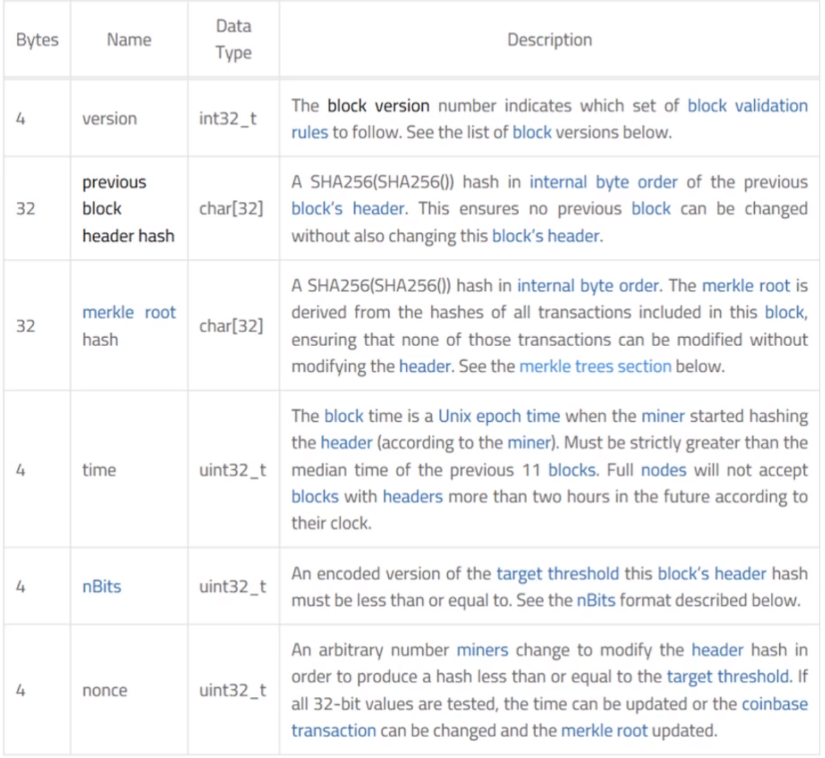Open the 'block validation rules' link
Screen dimensions: 825x758
point(747,106)
